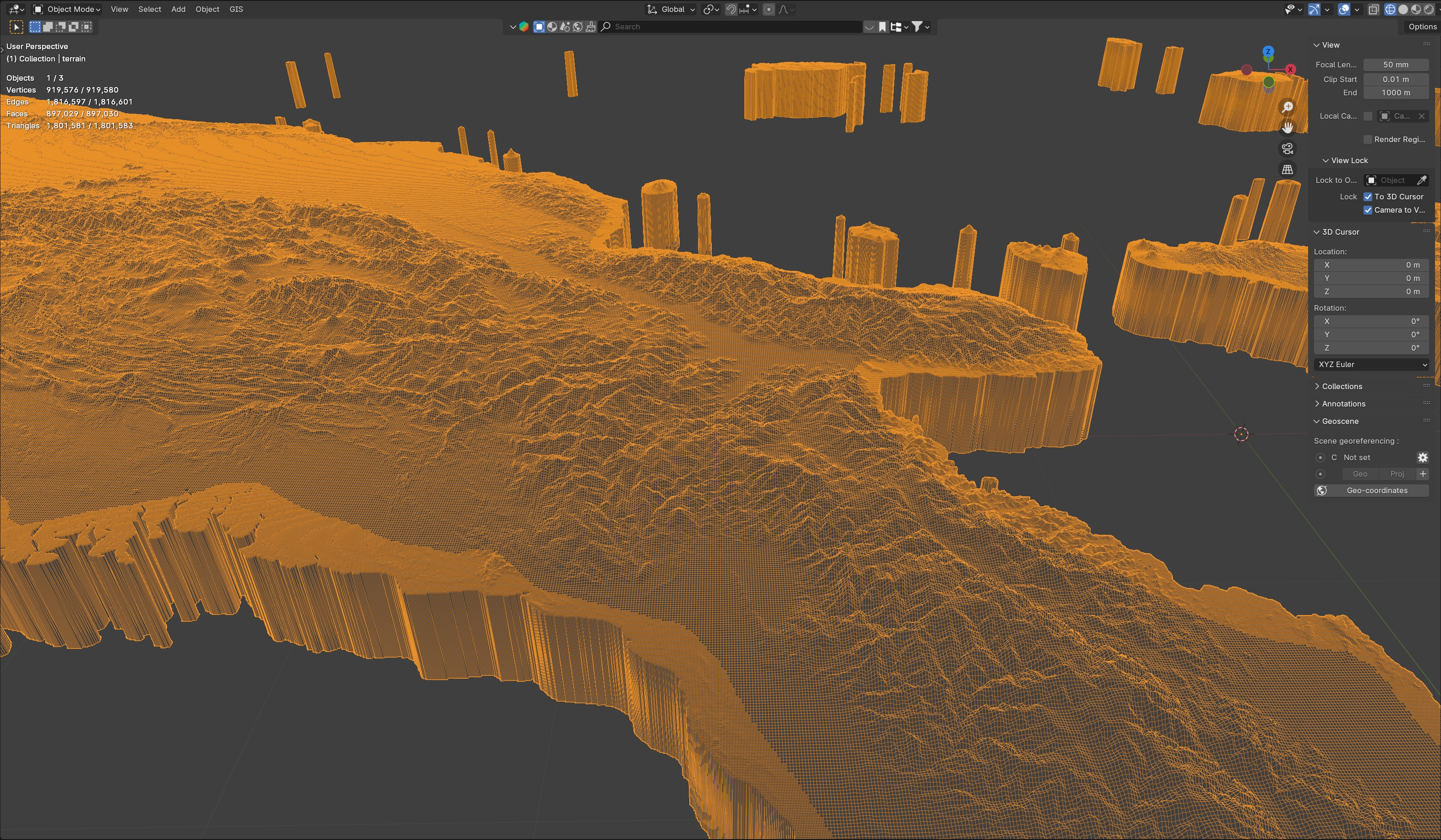Switch to orthographic view grid icon
The image size is (1441, 840).
pos(1287,169)
